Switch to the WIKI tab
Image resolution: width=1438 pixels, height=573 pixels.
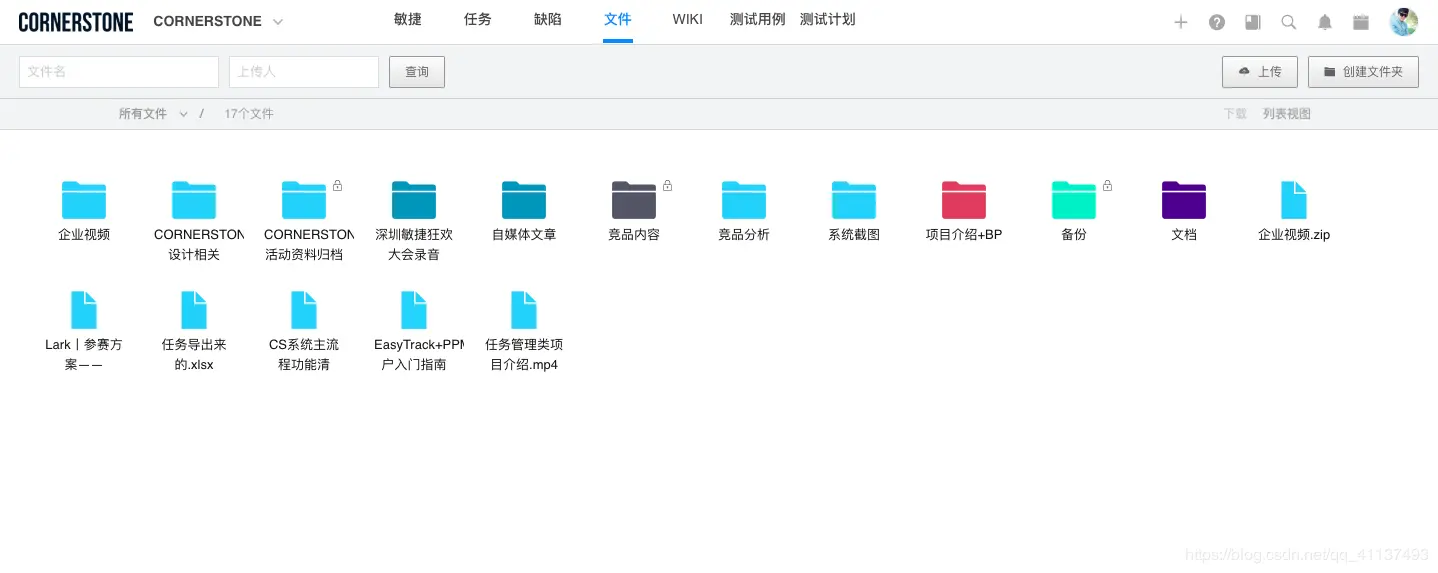pyautogui.click(x=688, y=20)
